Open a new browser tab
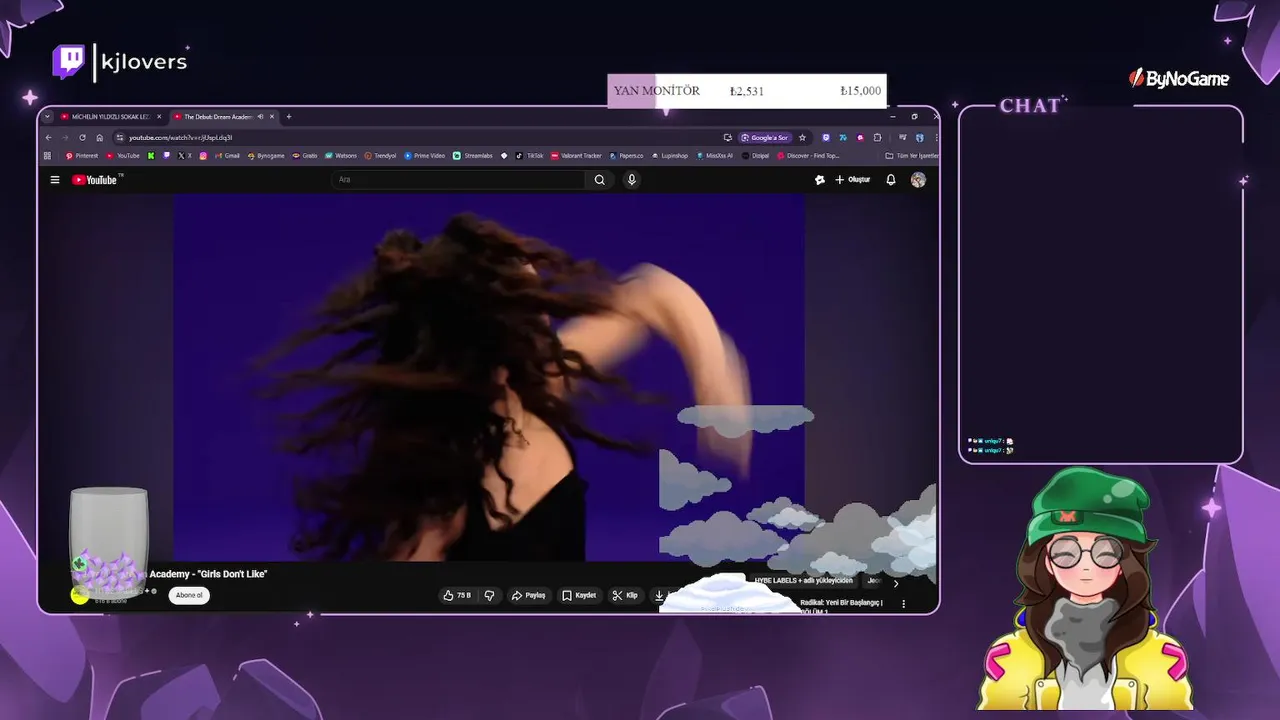Viewport: 1280px width, 720px height. pos(289,117)
